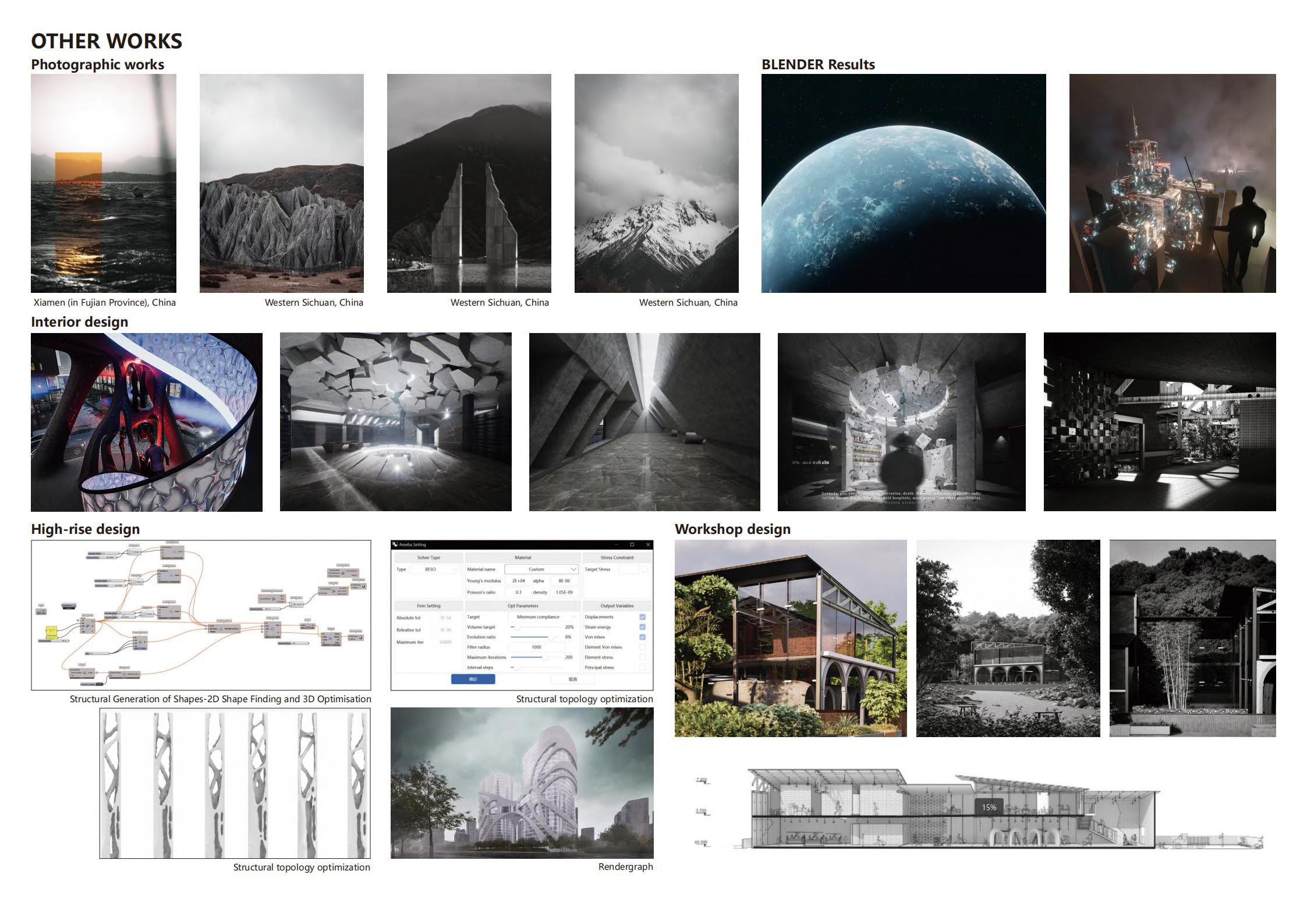Screen dimensions: 1307x924
Task: Uncheck the Displacements output checkbox
Action: (x=642, y=617)
